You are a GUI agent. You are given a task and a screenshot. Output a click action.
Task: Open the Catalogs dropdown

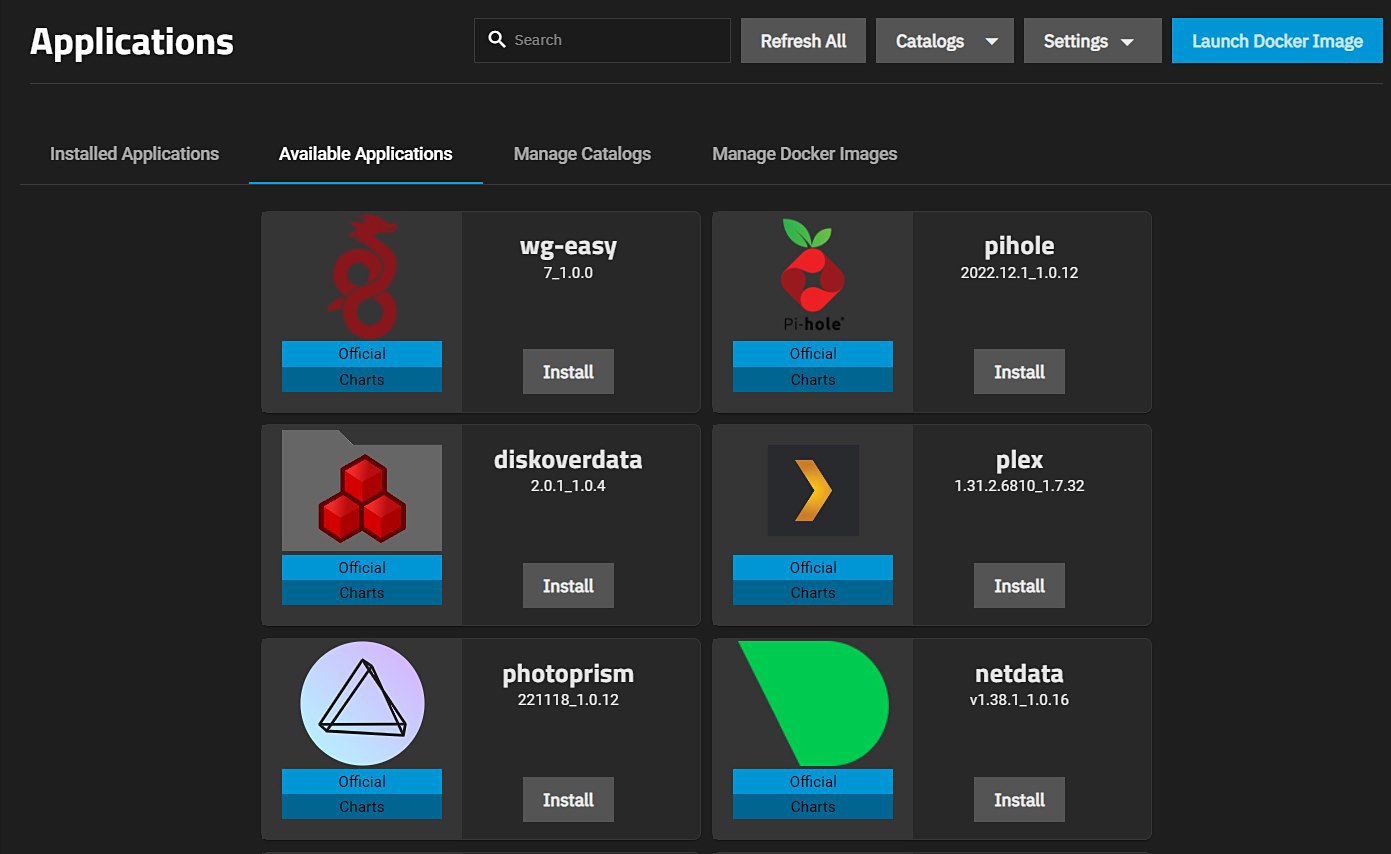coord(945,41)
